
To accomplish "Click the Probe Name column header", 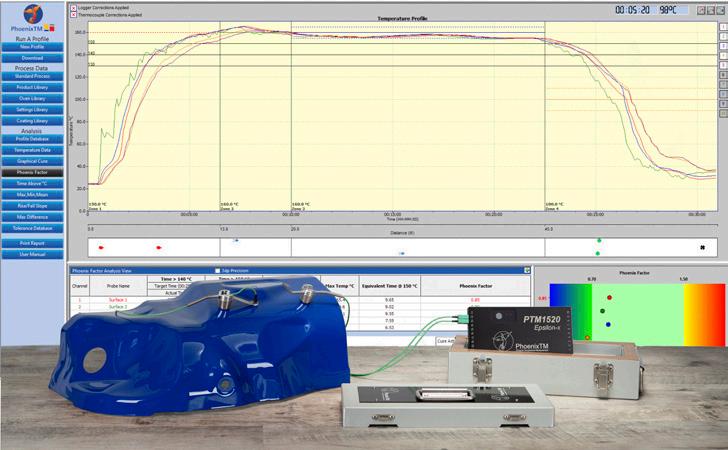I will point(118,286).
